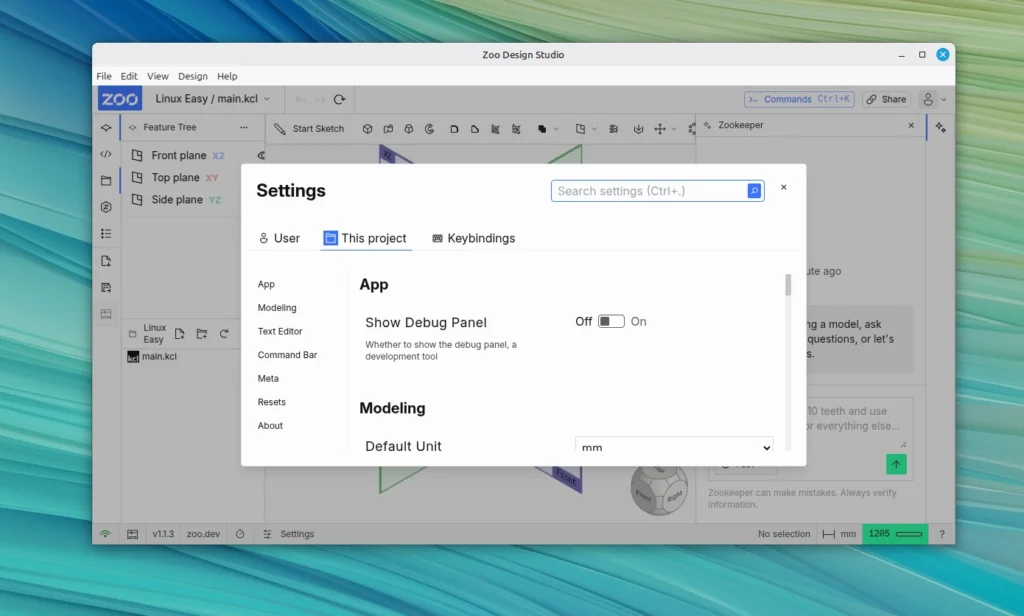This screenshot has width=1024, height=616.
Task: Switch to the User settings tab
Action: point(279,238)
